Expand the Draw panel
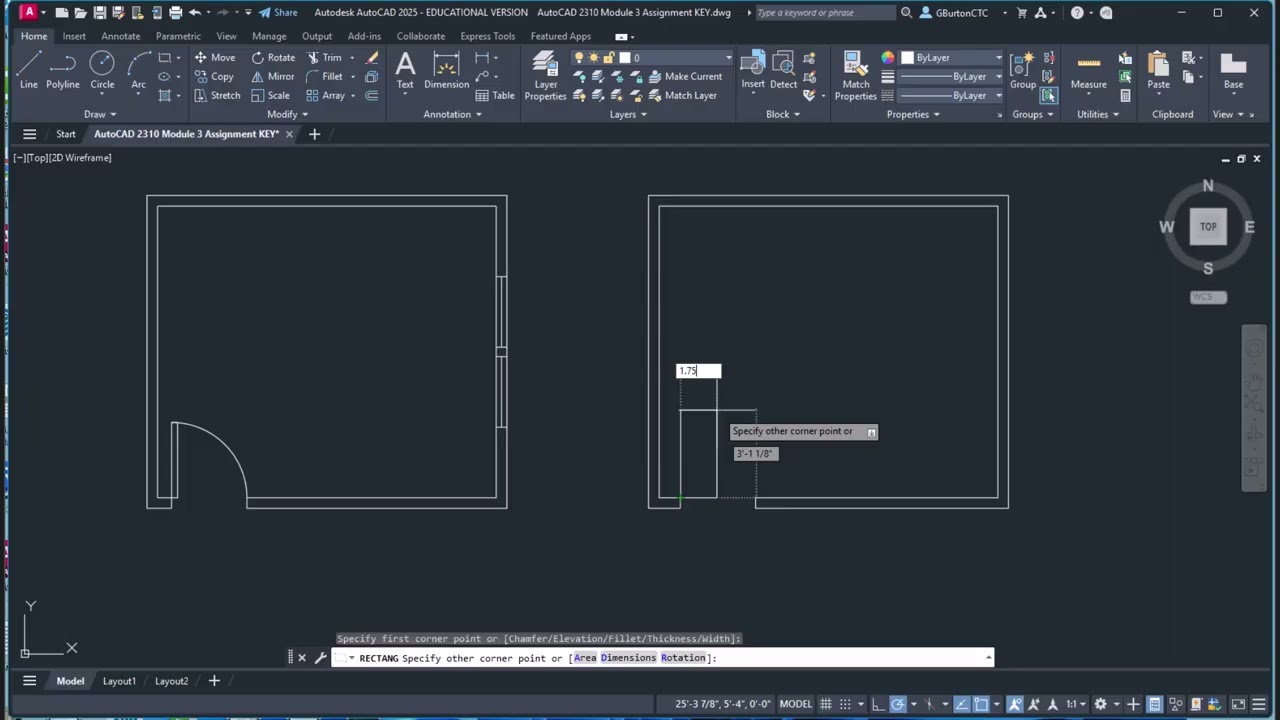 click(100, 114)
